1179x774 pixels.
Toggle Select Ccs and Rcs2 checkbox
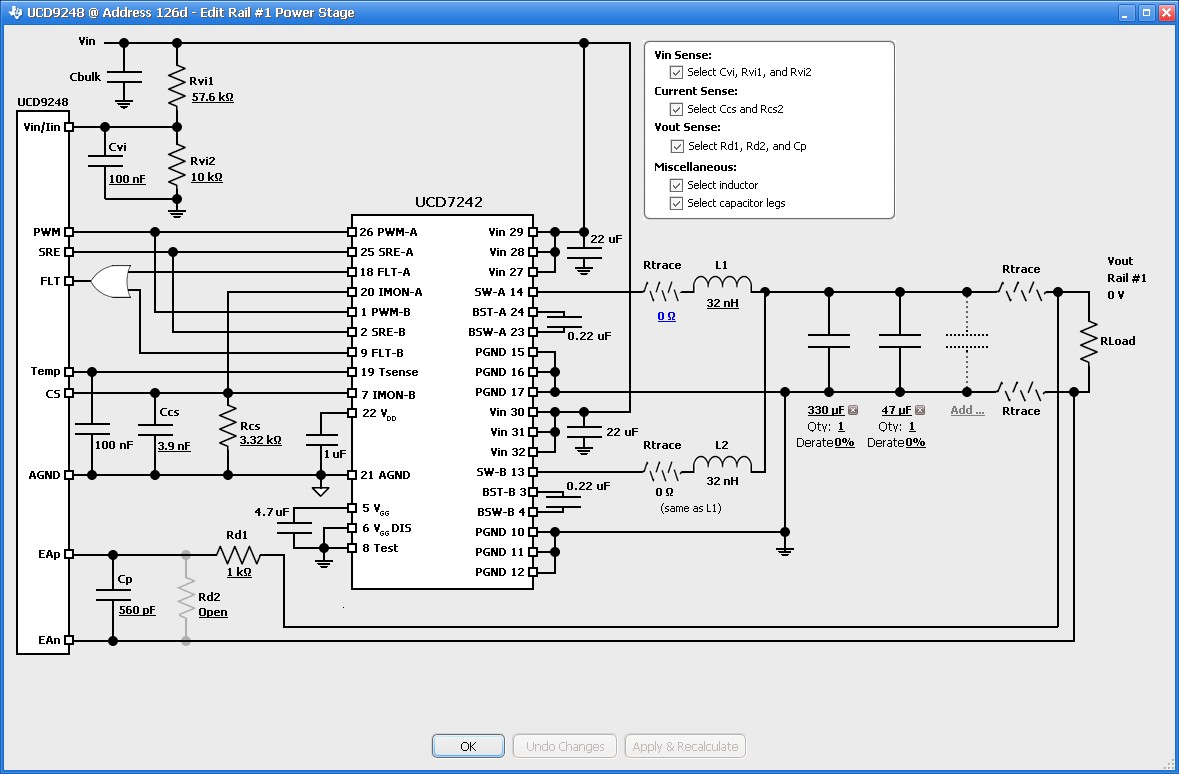[676, 109]
